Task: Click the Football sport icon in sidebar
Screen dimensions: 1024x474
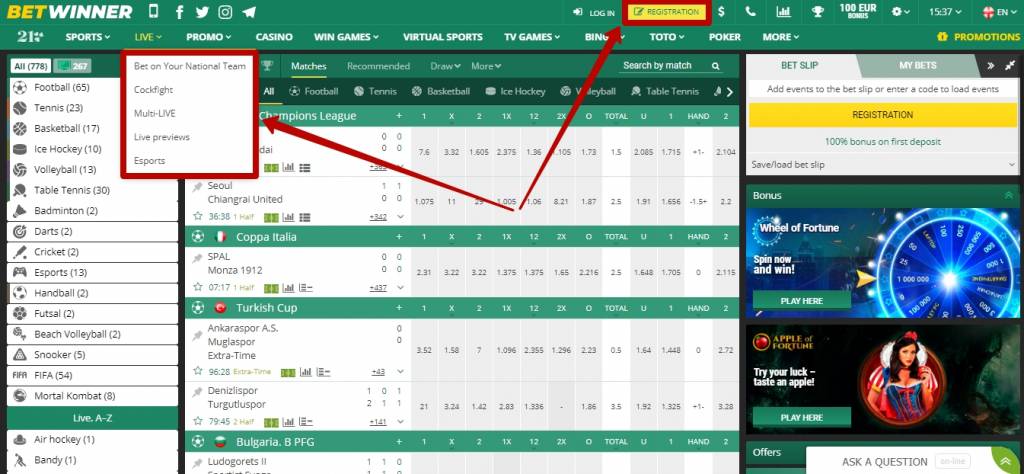Action: click(x=20, y=87)
